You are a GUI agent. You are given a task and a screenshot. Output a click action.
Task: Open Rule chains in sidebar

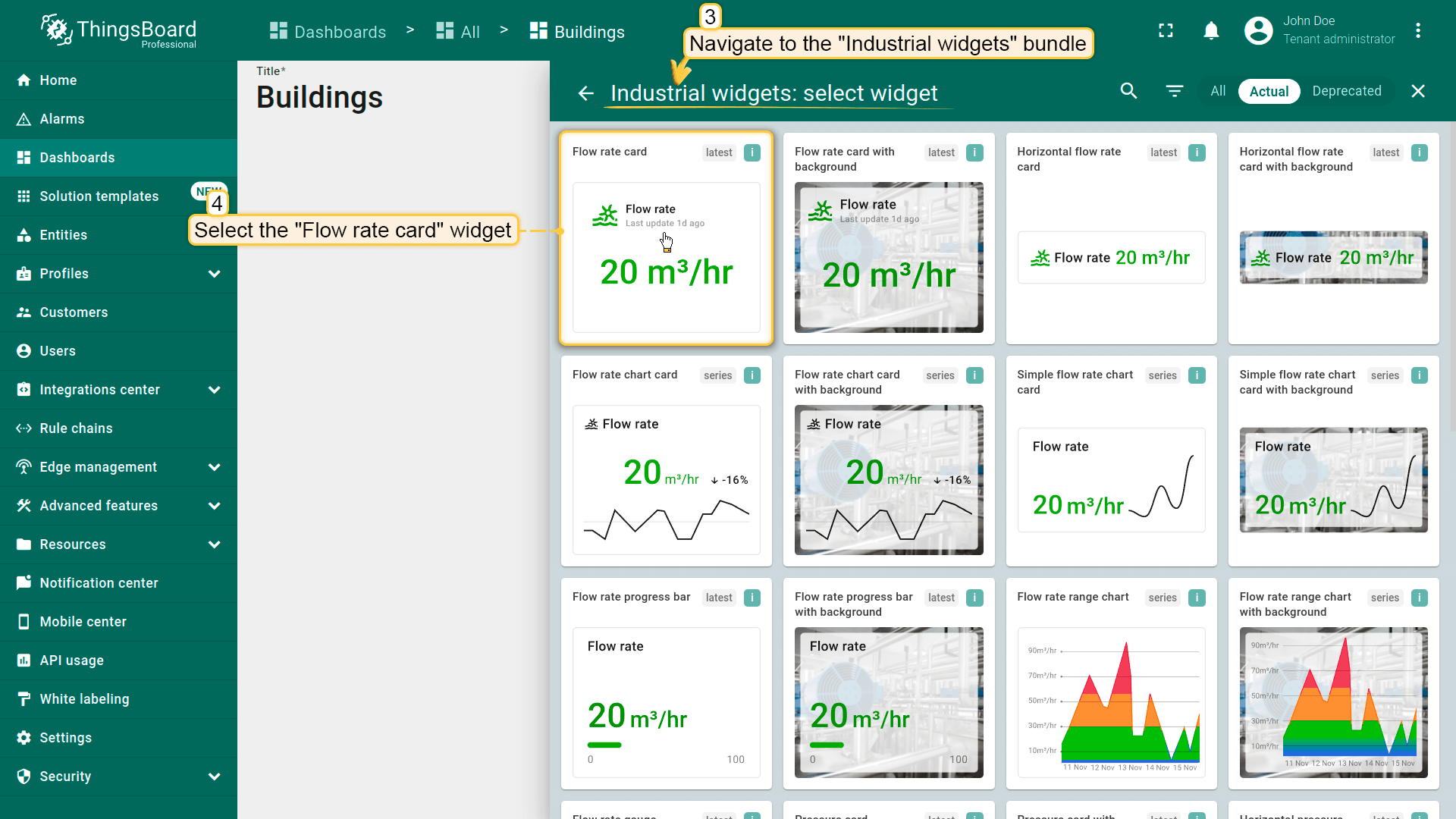(76, 428)
